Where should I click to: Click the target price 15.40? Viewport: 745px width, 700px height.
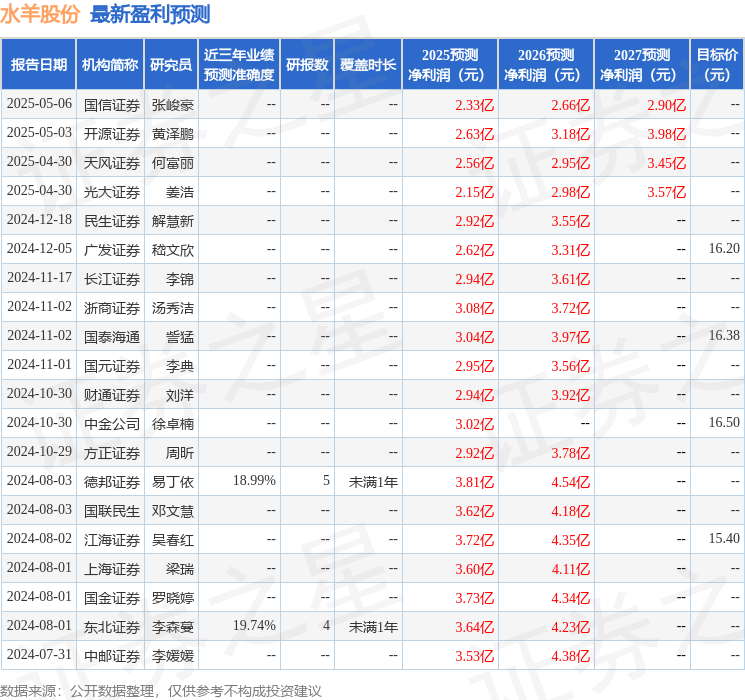(724, 538)
